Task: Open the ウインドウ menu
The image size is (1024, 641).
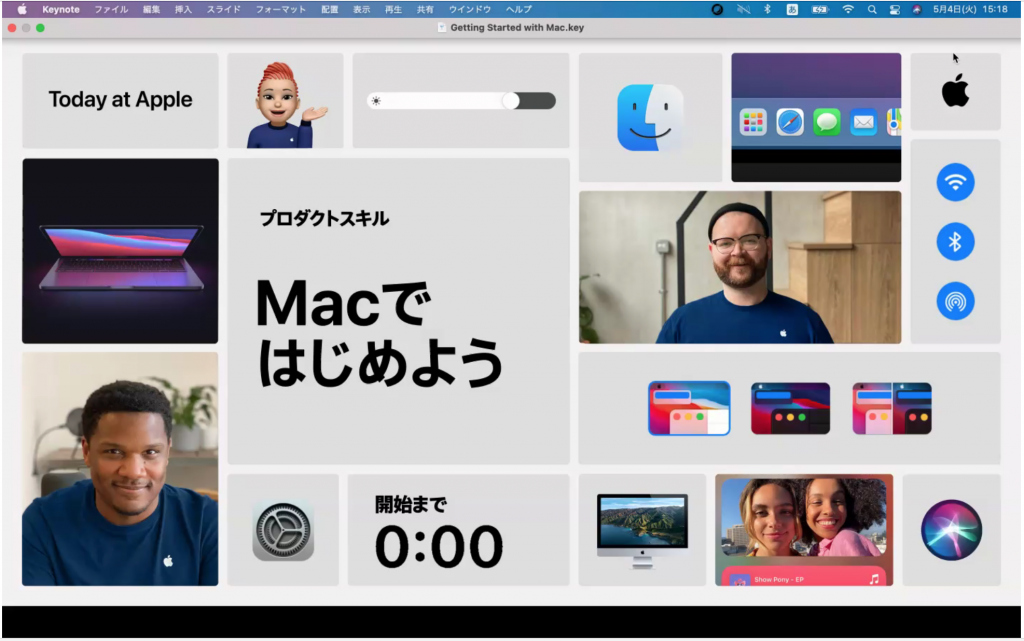Action: coord(470,9)
